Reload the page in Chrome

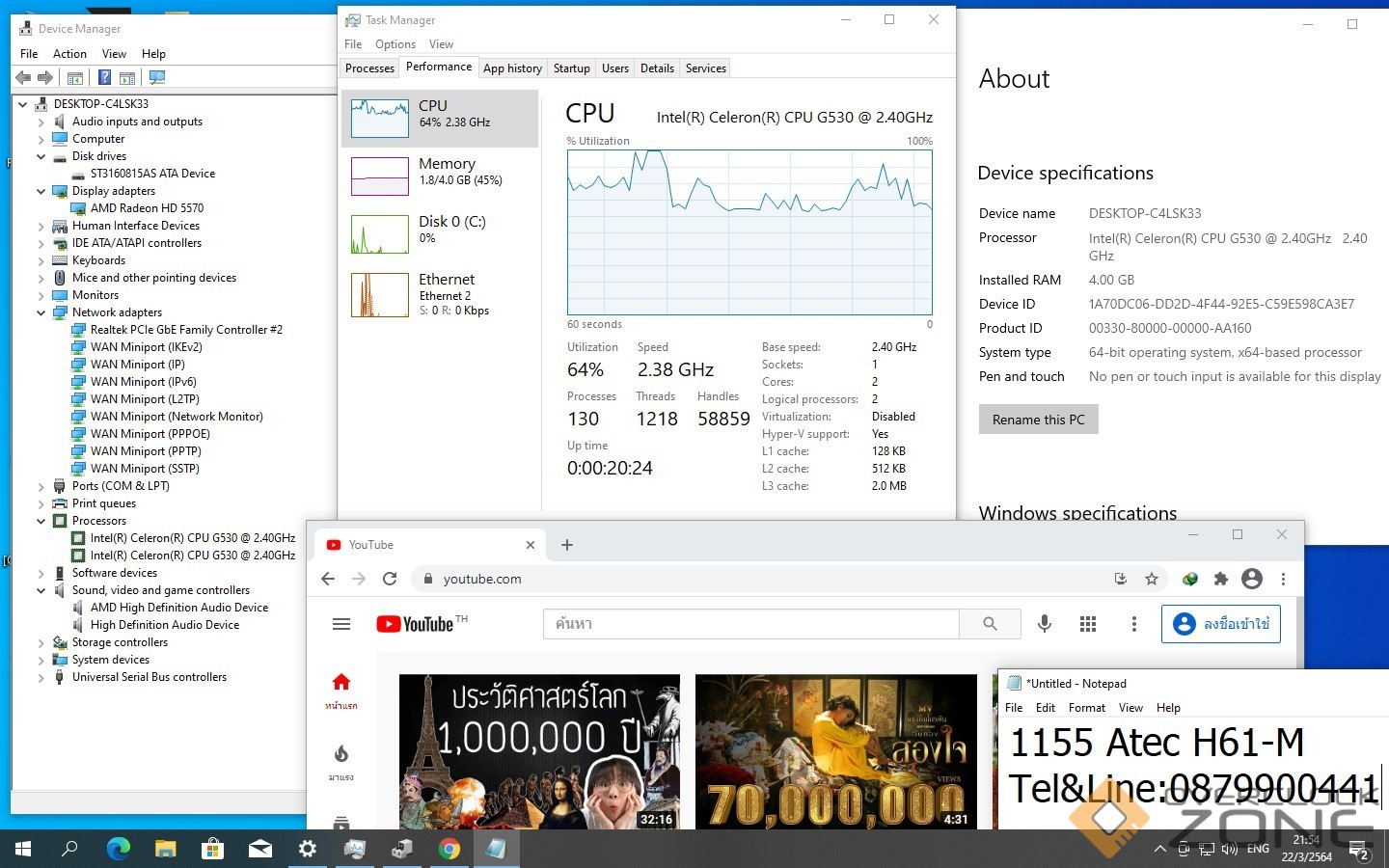tap(390, 579)
